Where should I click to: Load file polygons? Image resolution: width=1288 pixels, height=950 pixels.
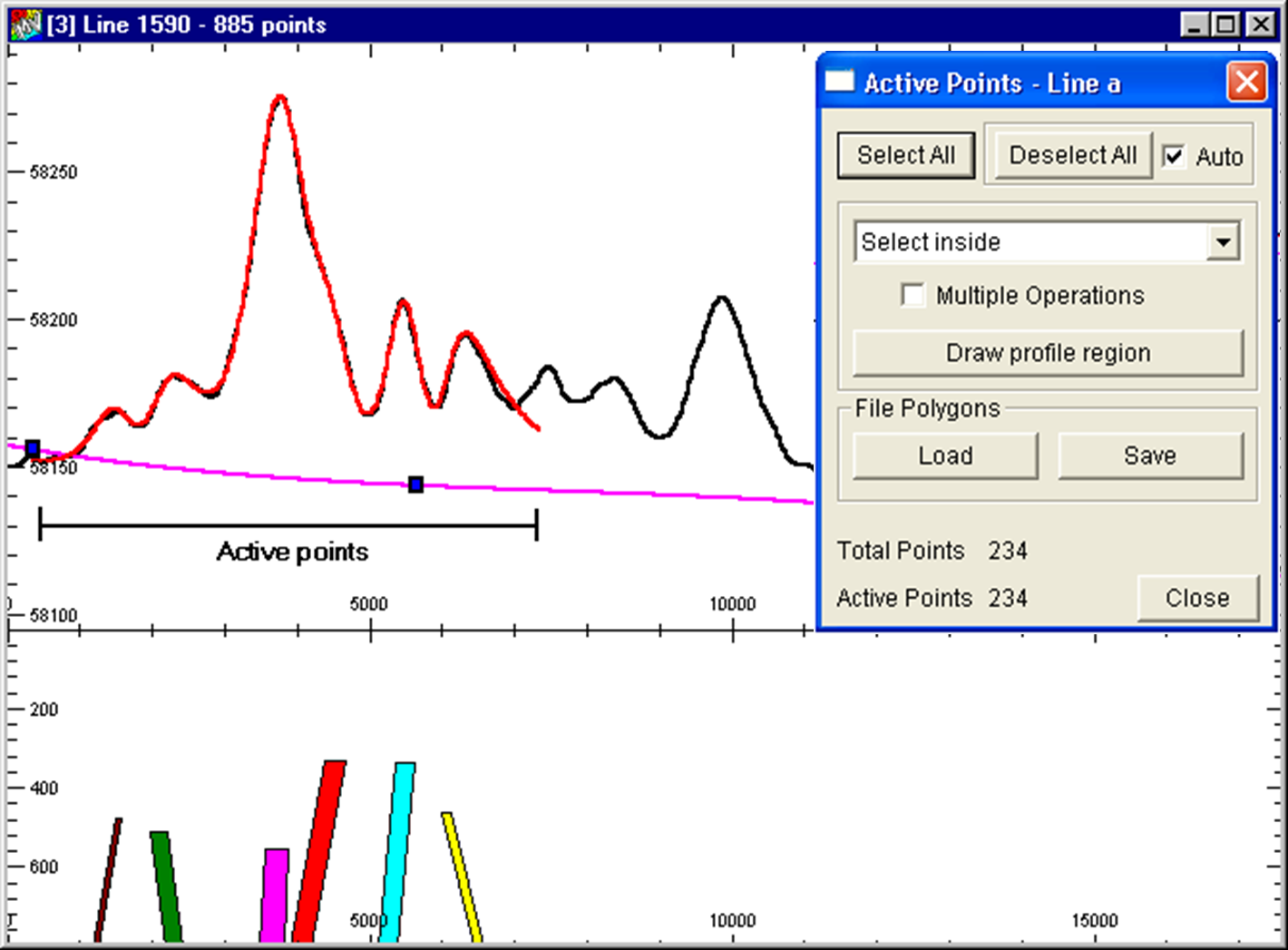[x=945, y=455]
